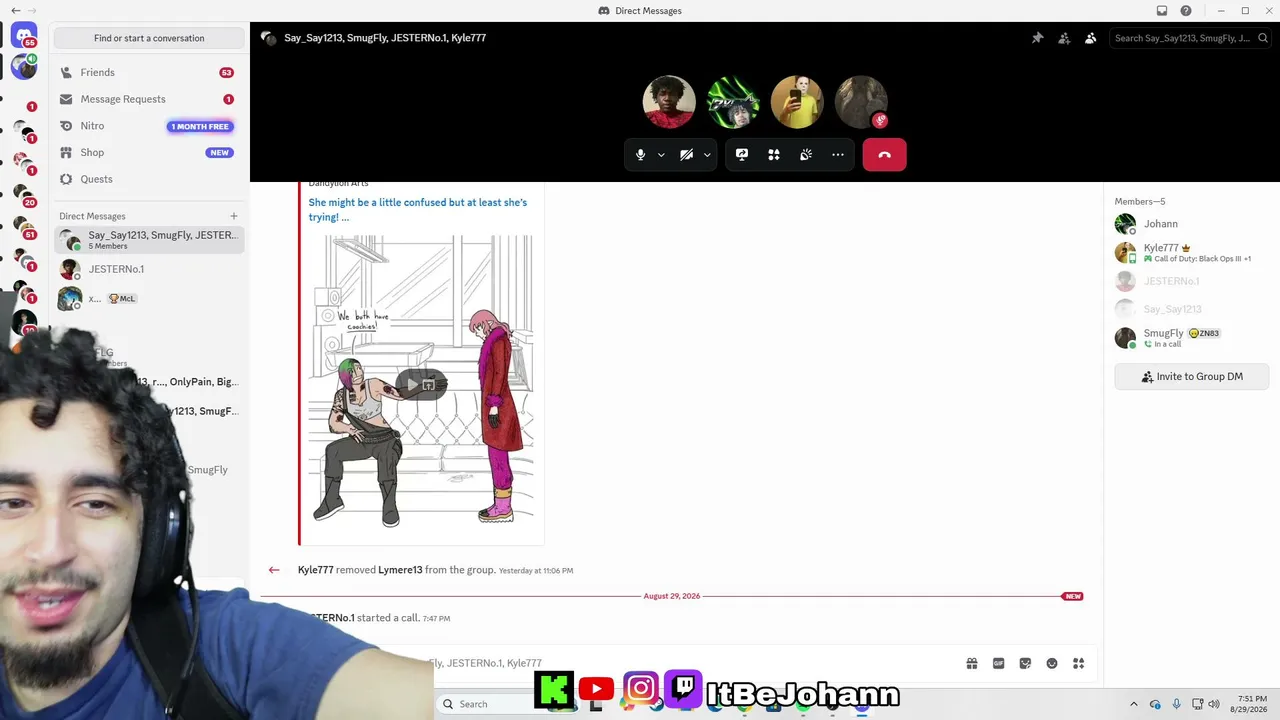This screenshot has height=720, width=1280.
Task: Add friends to DM via header icon
Action: [x=1064, y=38]
